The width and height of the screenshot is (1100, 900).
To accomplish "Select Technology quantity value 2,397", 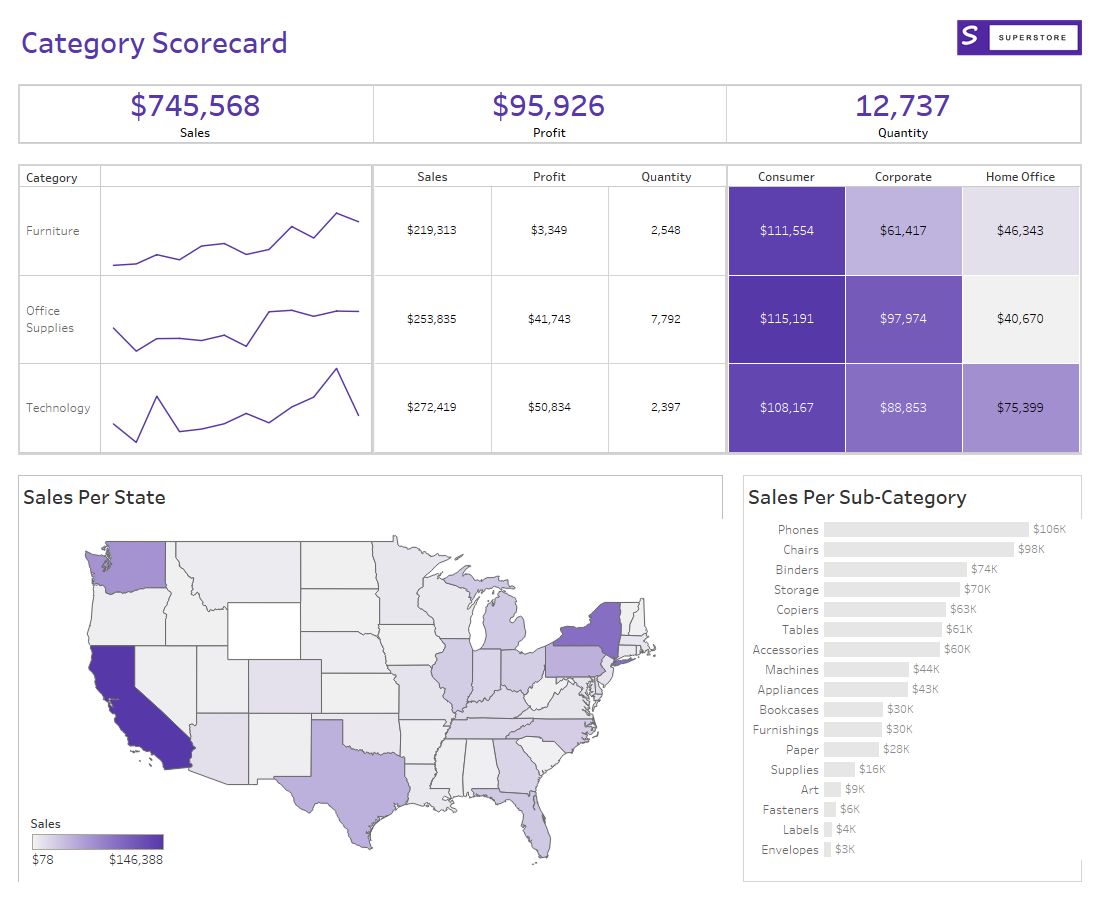I will point(666,407).
